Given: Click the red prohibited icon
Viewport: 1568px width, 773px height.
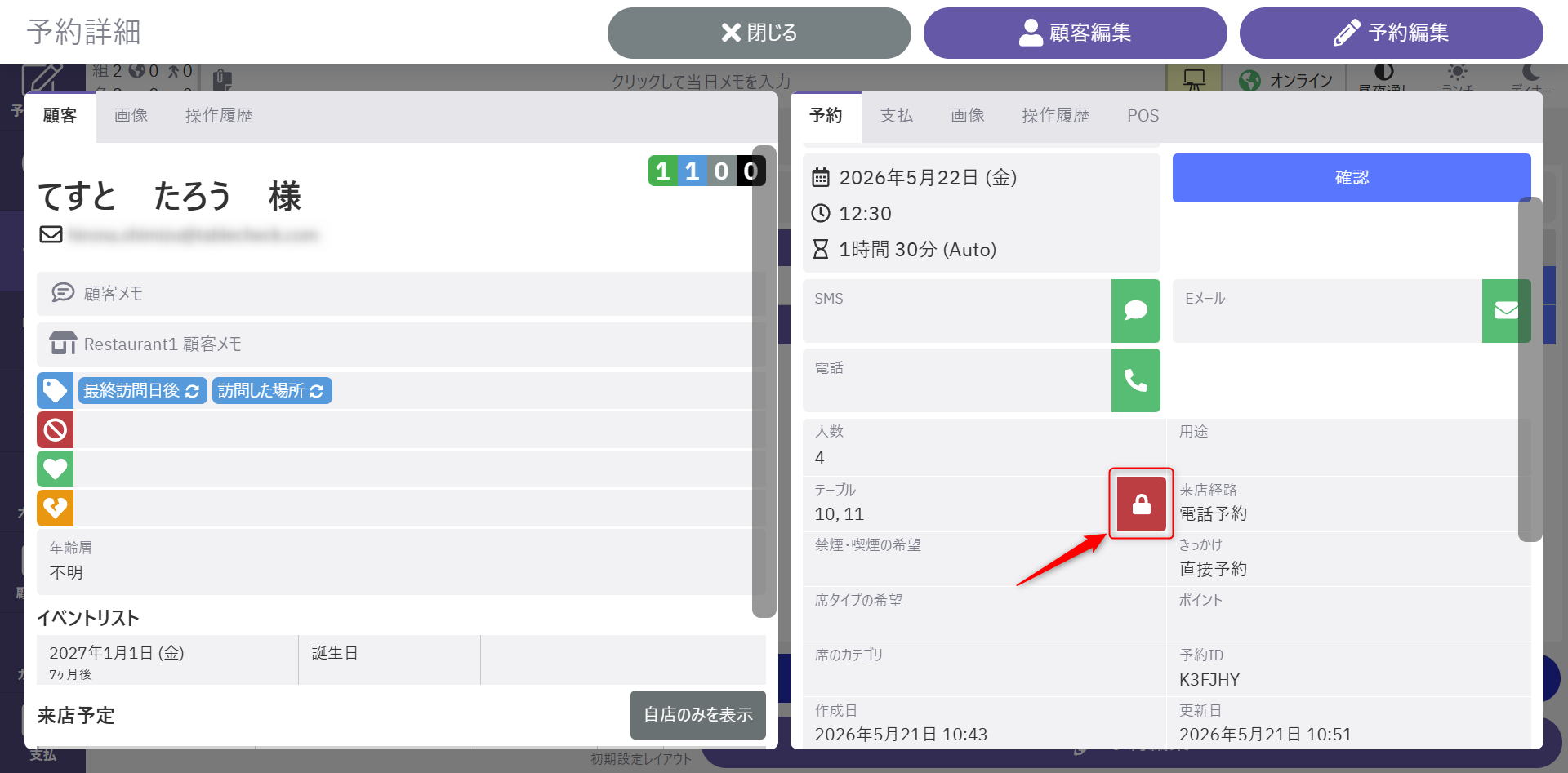Looking at the screenshot, I should [x=55, y=429].
